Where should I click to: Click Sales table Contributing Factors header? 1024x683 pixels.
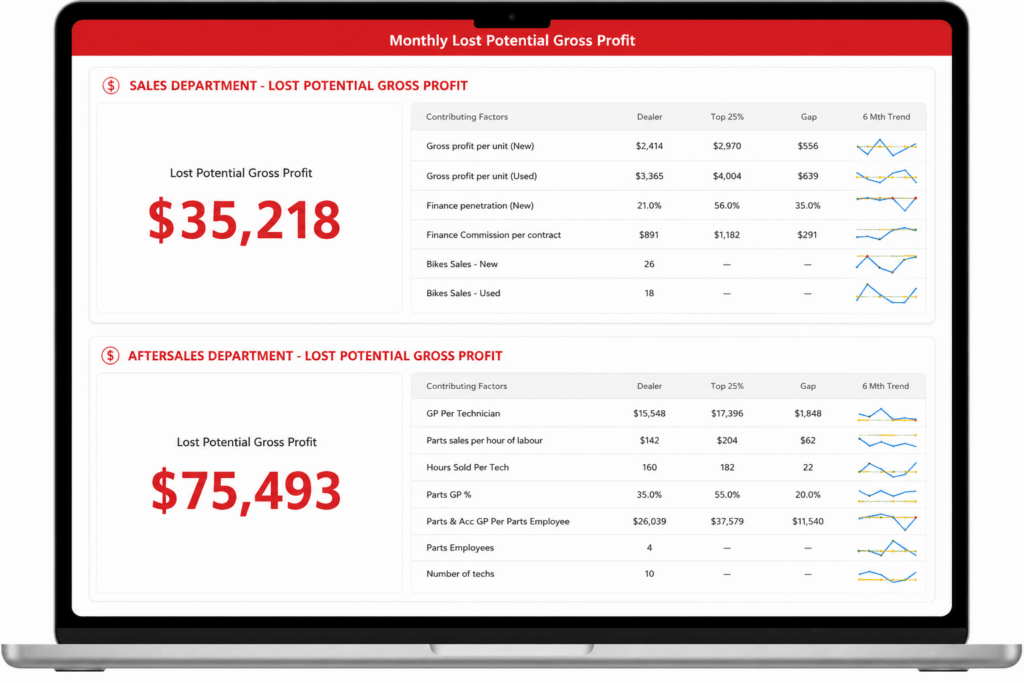point(467,117)
